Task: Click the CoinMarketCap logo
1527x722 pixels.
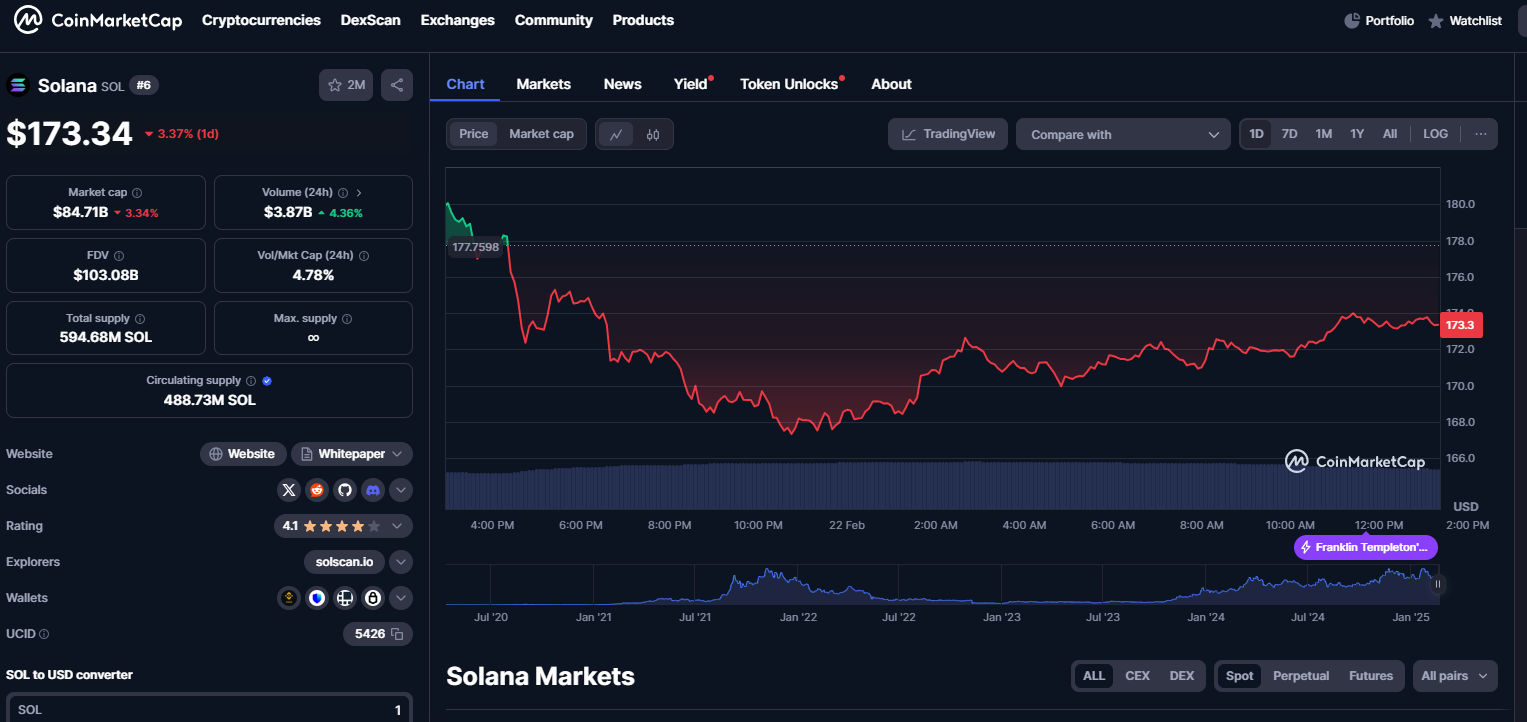Action: pos(98,20)
